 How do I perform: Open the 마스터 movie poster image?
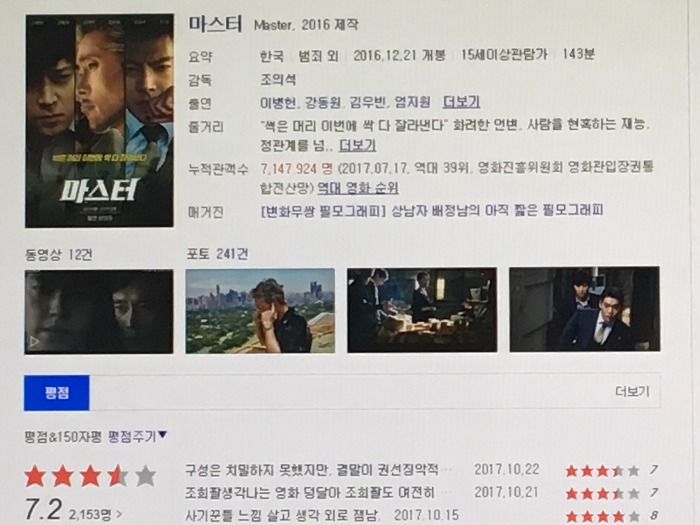(x=100, y=121)
